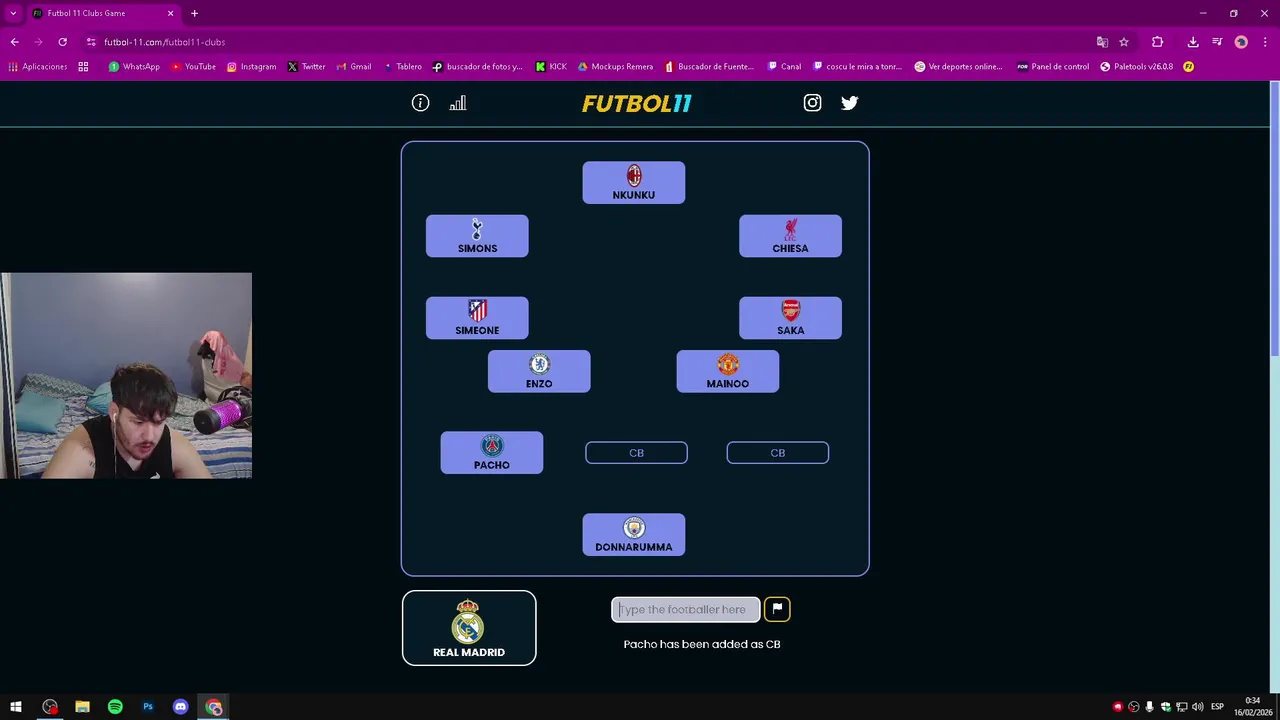The width and height of the screenshot is (1280, 720).
Task: Select the Enzo Chelsea card
Action: pos(539,371)
